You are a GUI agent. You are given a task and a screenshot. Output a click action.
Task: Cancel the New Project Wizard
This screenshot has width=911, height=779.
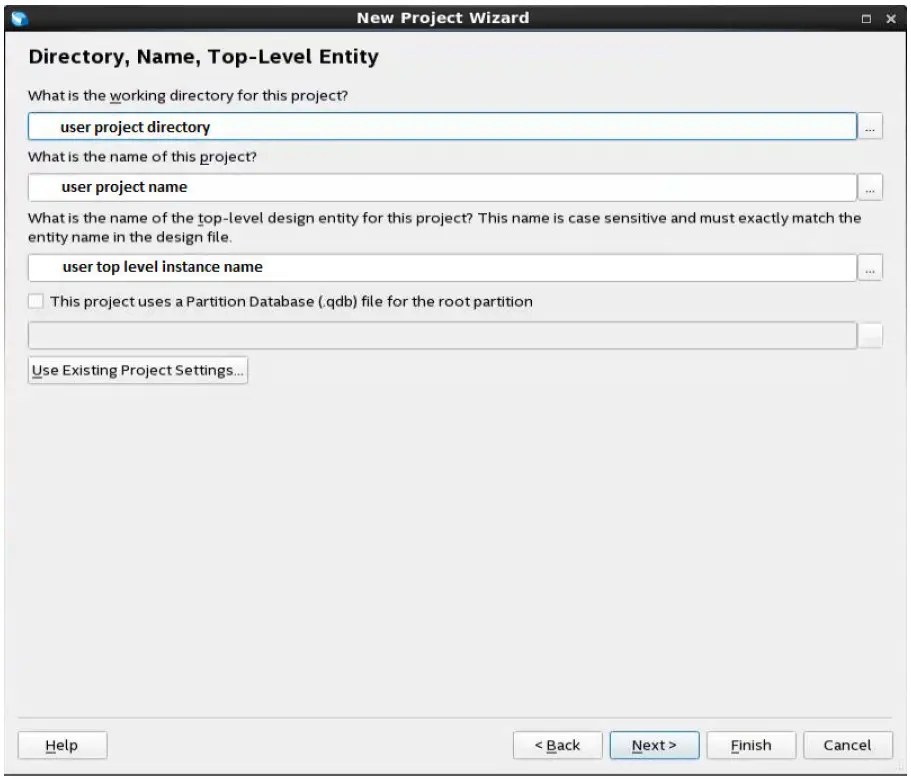coord(848,745)
